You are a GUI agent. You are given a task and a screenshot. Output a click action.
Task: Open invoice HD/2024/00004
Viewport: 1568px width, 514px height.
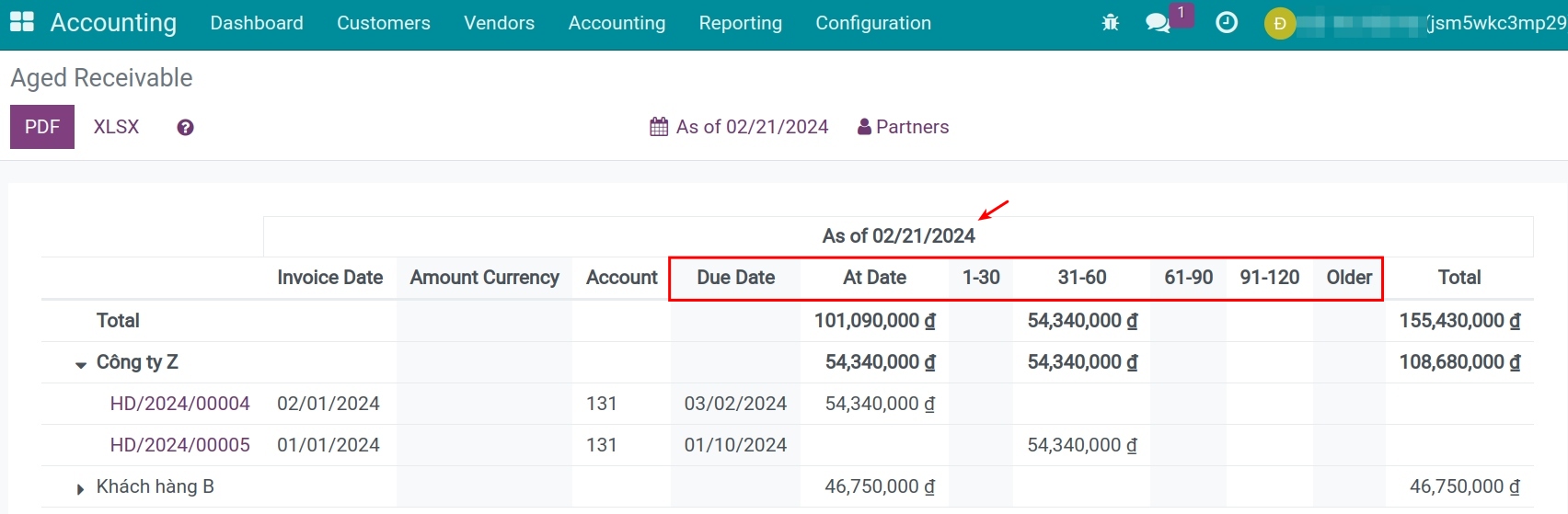[180, 404]
